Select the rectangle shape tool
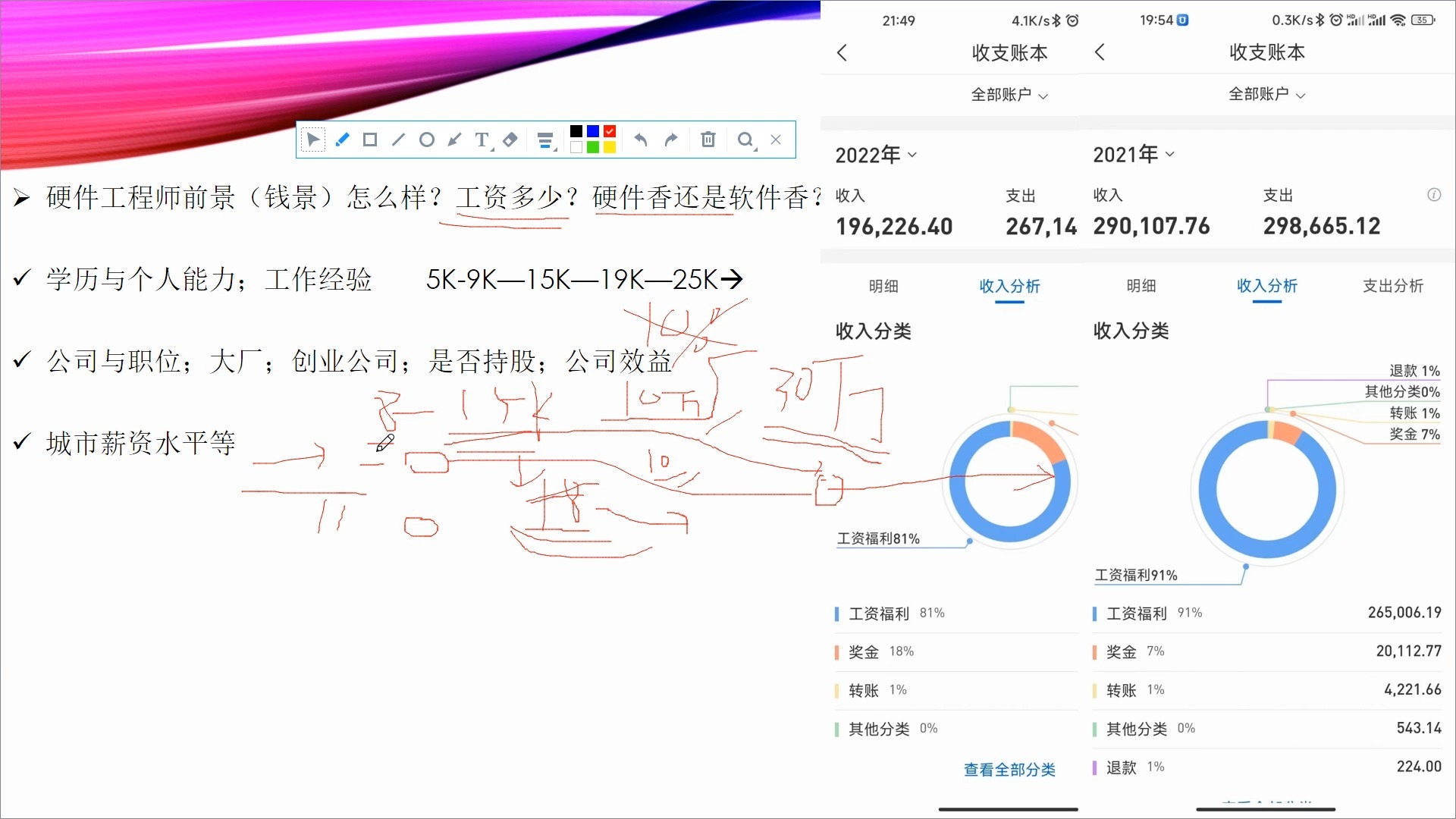Screen dimensions: 1456x819 click(x=369, y=140)
